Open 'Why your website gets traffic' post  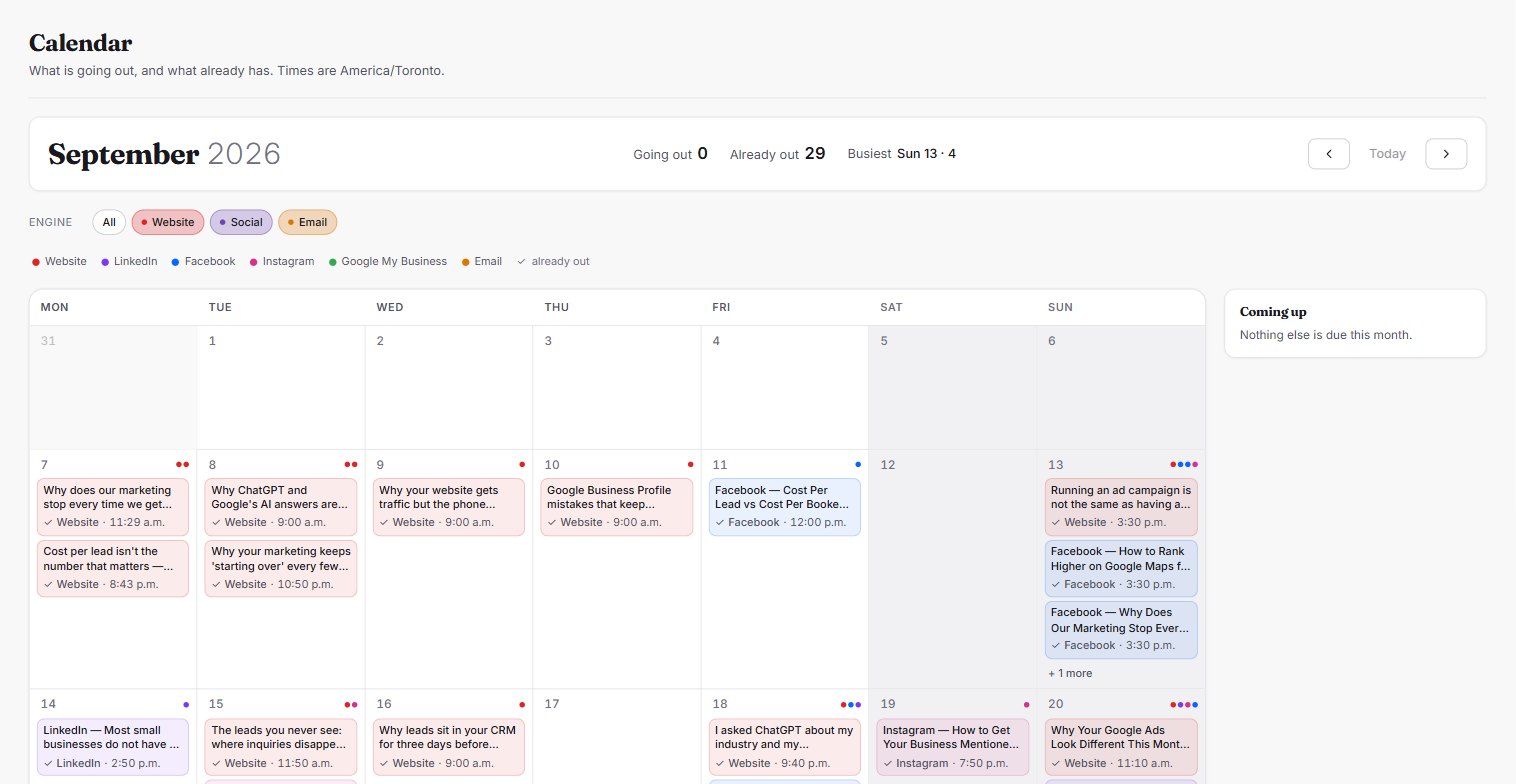tap(449, 507)
